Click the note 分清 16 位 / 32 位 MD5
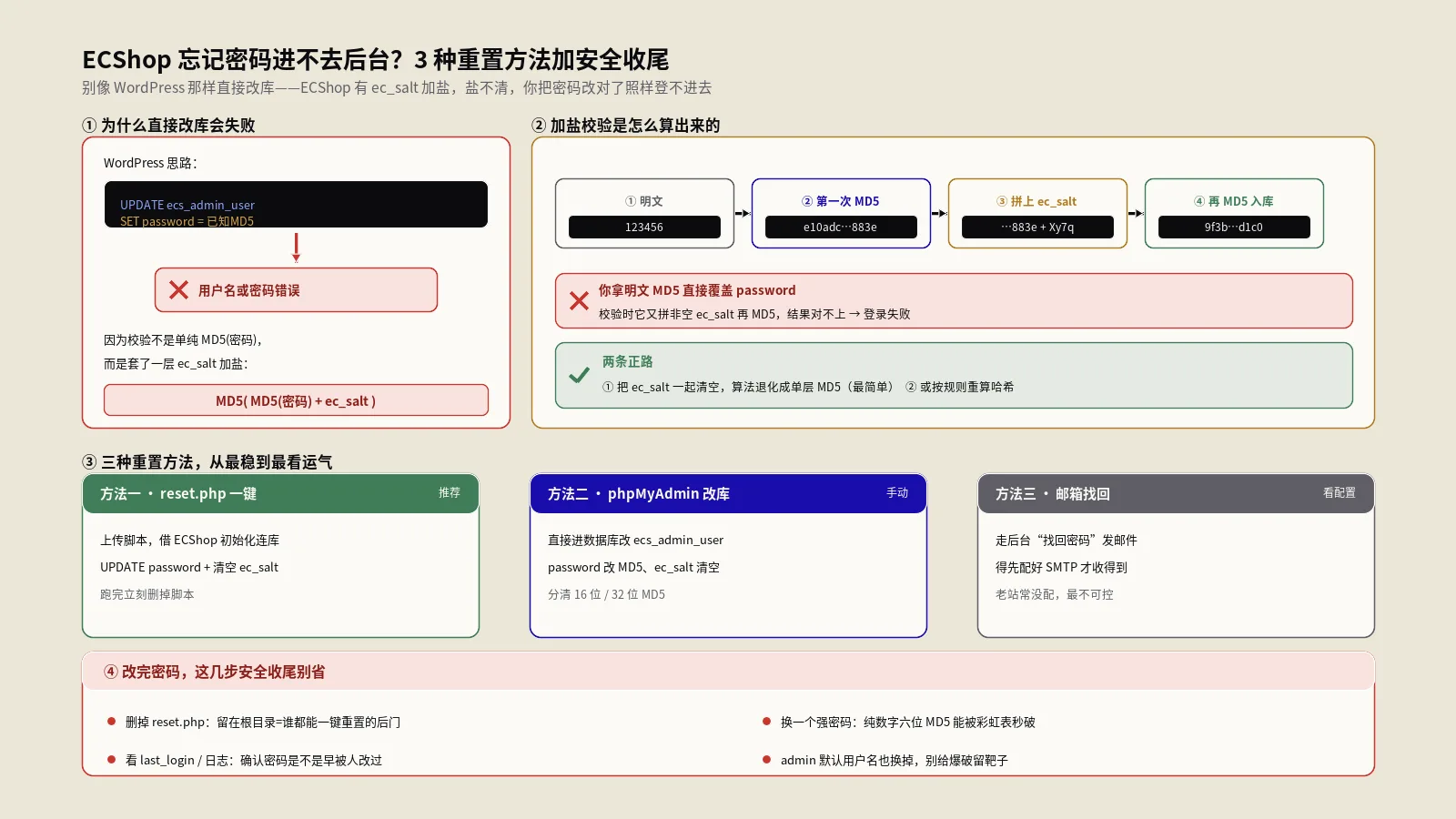Screen dimensions: 1456x819 click(x=607, y=594)
